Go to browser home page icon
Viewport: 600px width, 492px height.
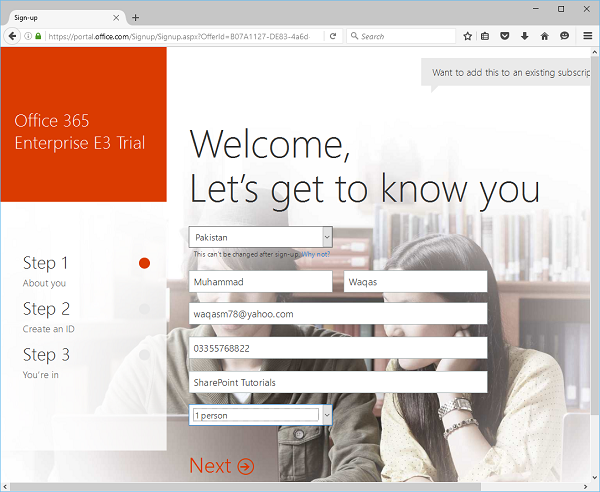coord(545,36)
